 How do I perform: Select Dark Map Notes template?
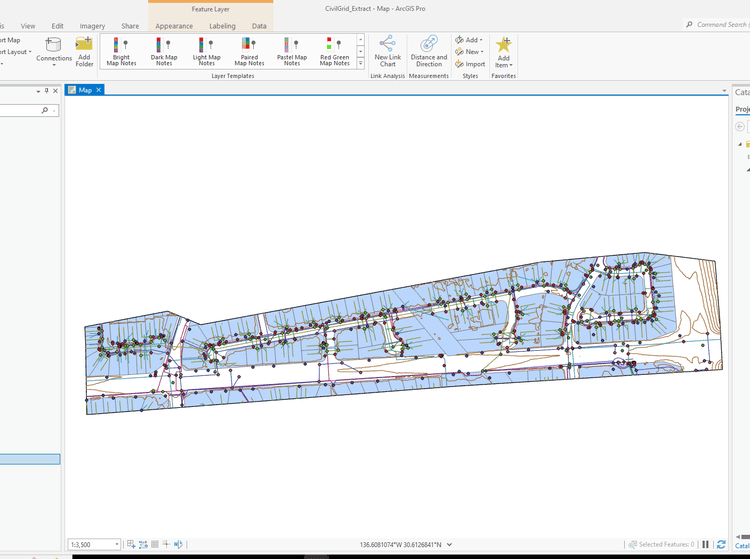pos(164,51)
